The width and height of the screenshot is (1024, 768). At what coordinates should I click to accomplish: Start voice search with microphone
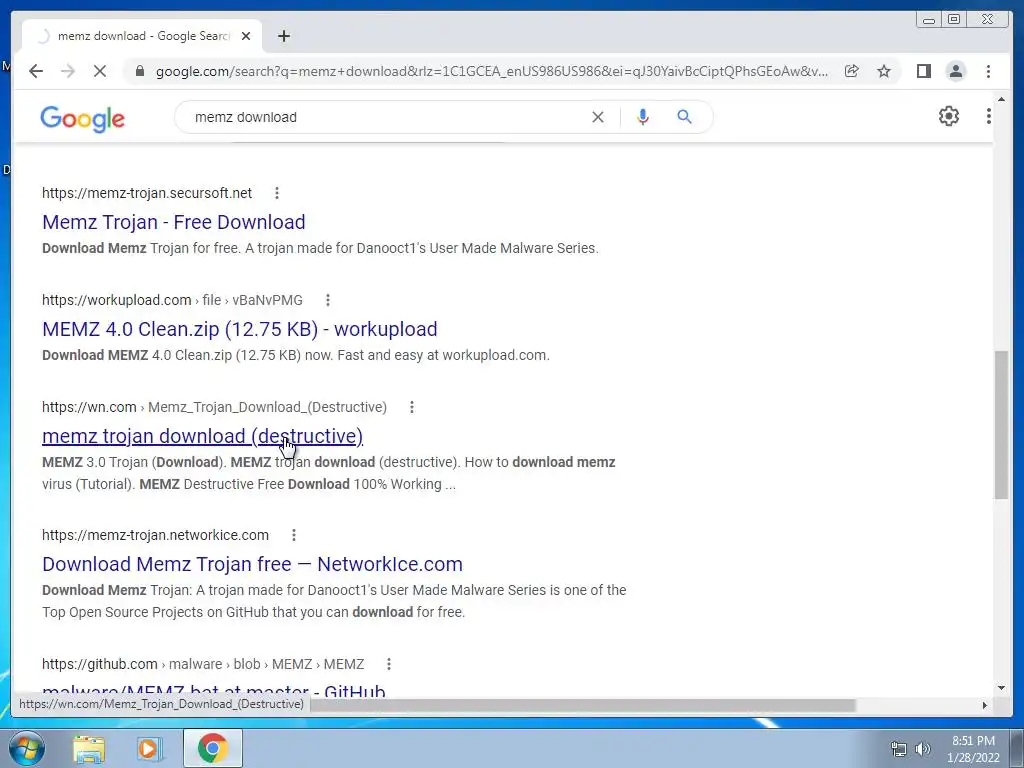pos(643,117)
